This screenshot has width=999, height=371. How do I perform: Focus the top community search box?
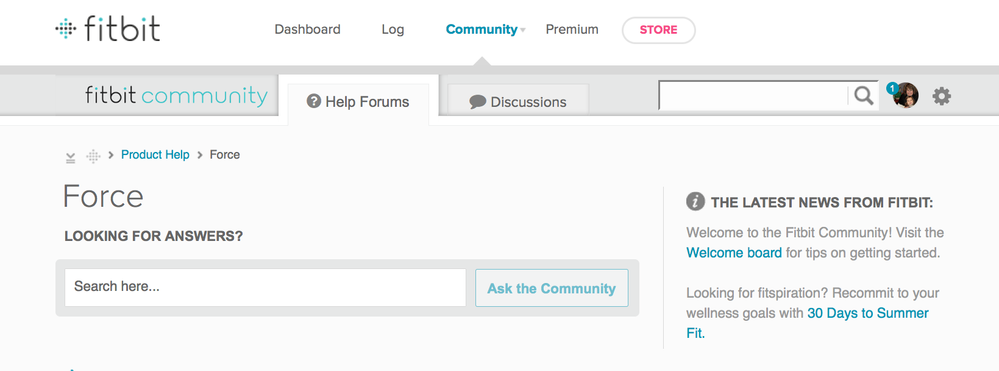[753, 96]
